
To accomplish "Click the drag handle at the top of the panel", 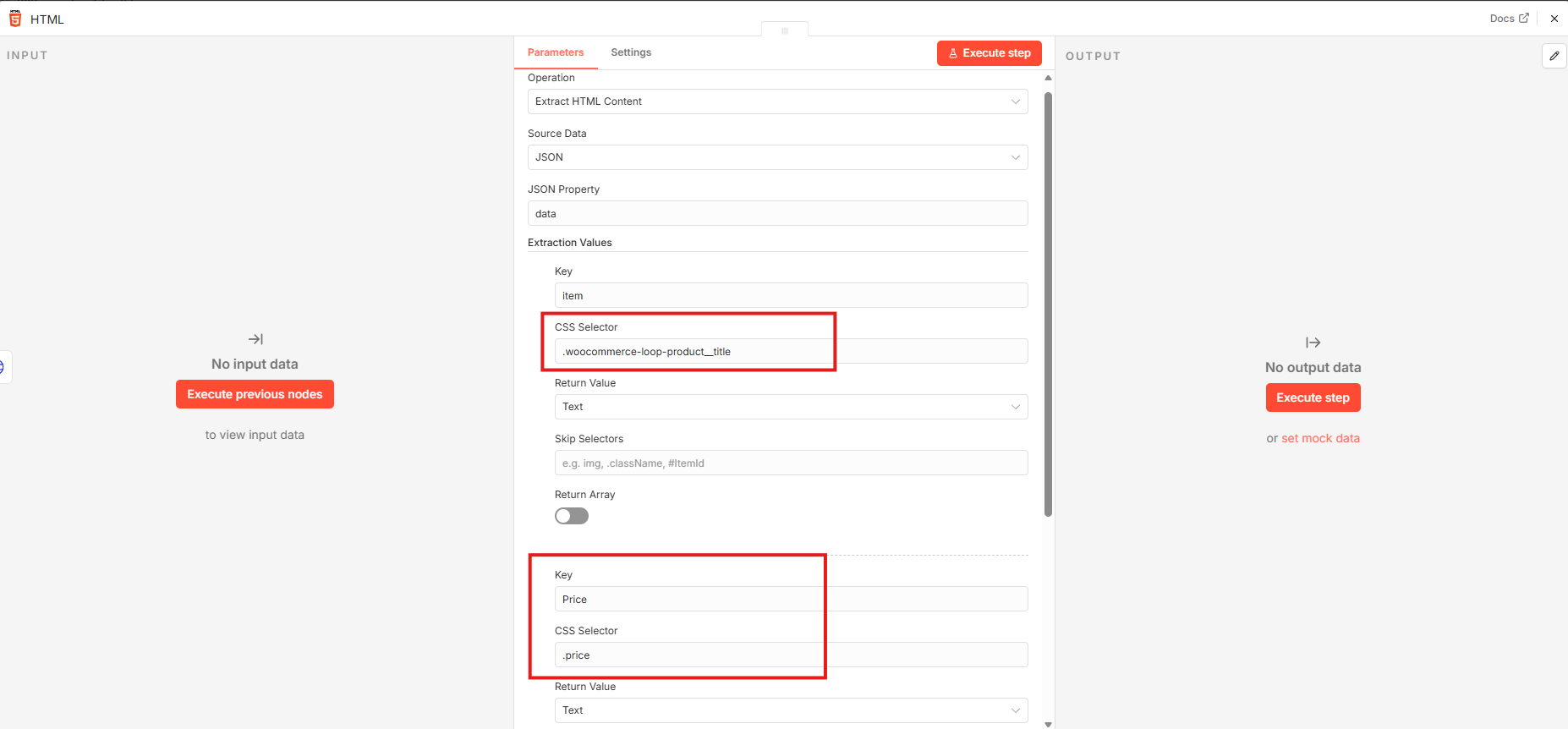I will coord(785,30).
